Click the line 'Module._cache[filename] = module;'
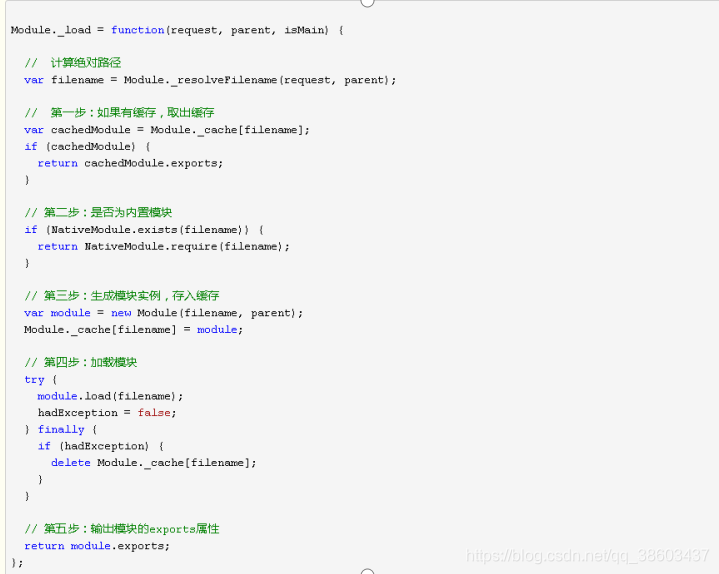This screenshot has height=574, width=719. pyautogui.click(x=133, y=330)
